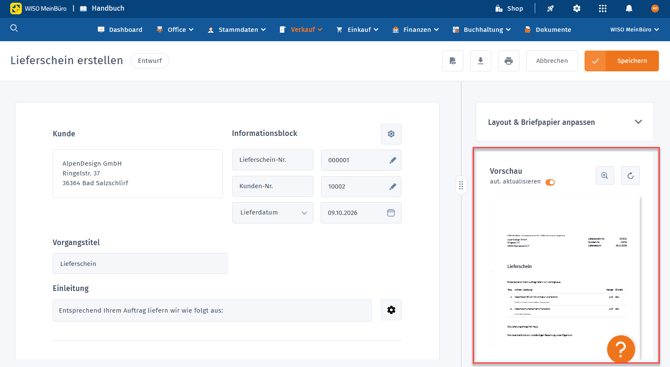Click Speichern
This screenshot has height=367, width=670.
coord(622,61)
